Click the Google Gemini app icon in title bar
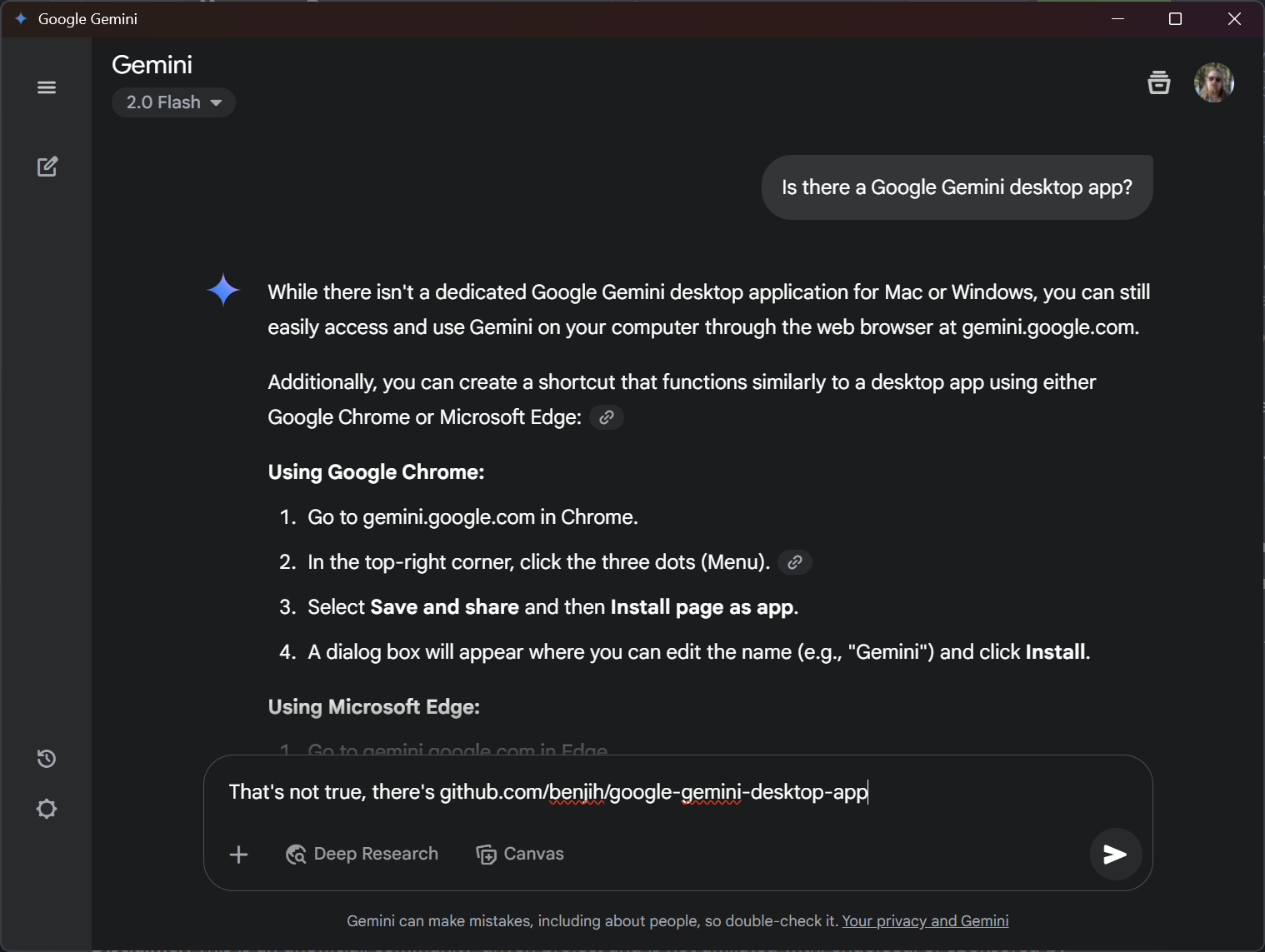The image size is (1265, 952). (x=21, y=18)
